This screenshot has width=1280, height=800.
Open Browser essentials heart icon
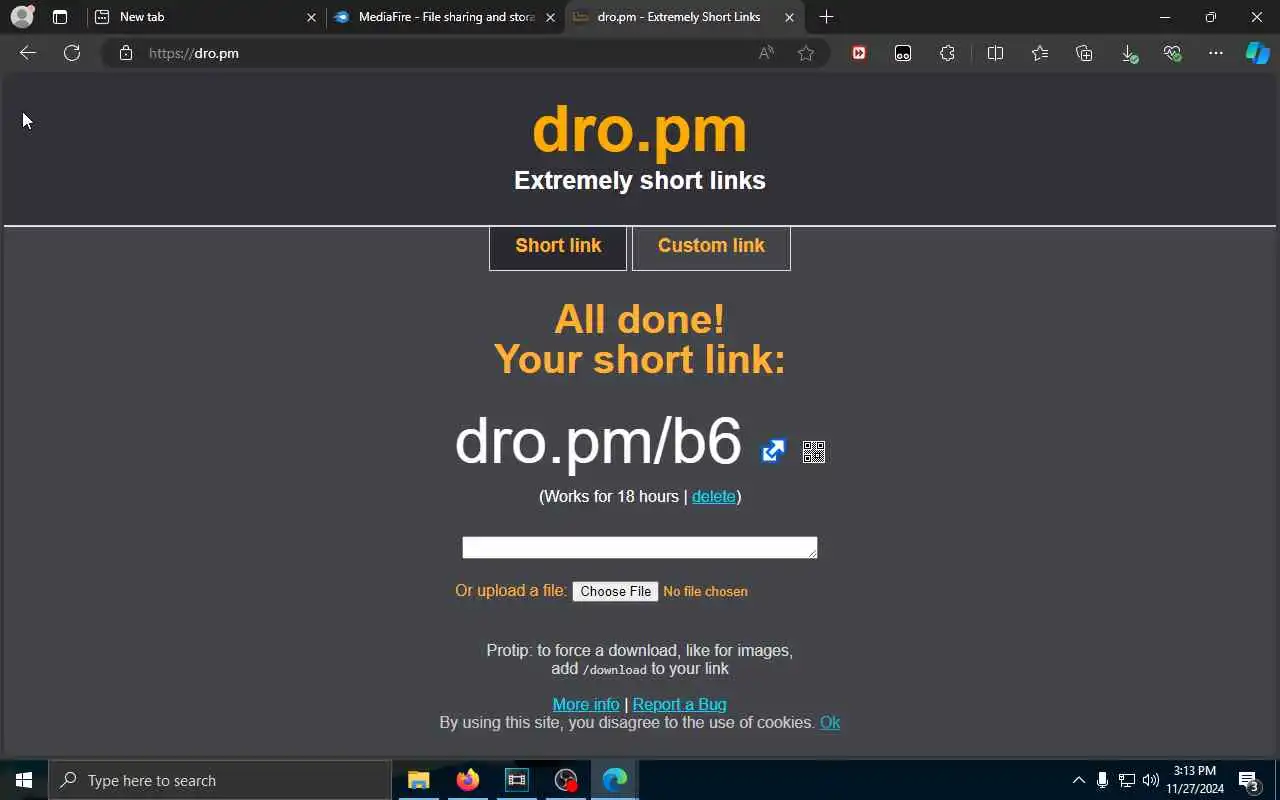(1173, 53)
